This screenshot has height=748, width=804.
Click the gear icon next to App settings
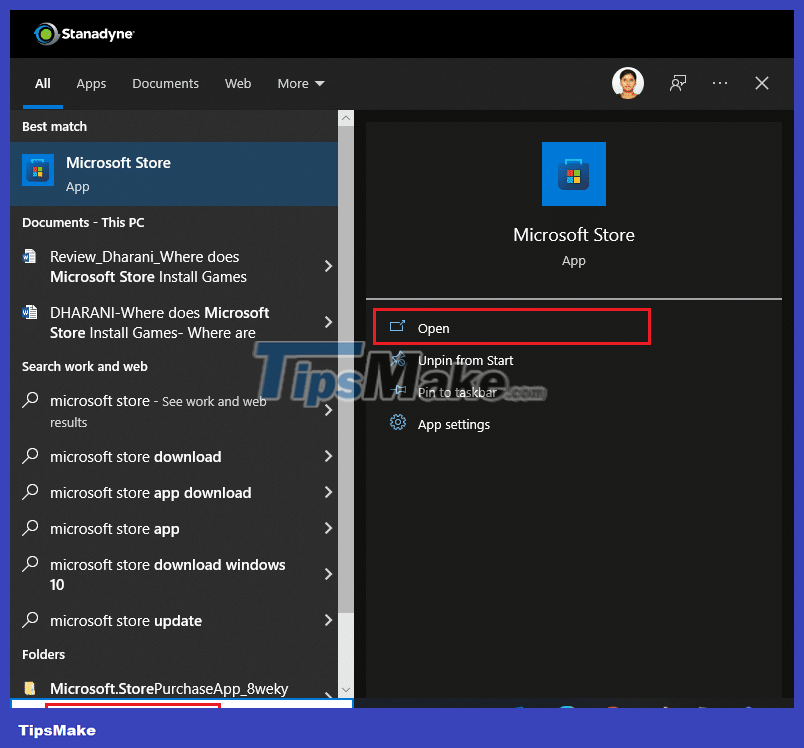(x=397, y=424)
